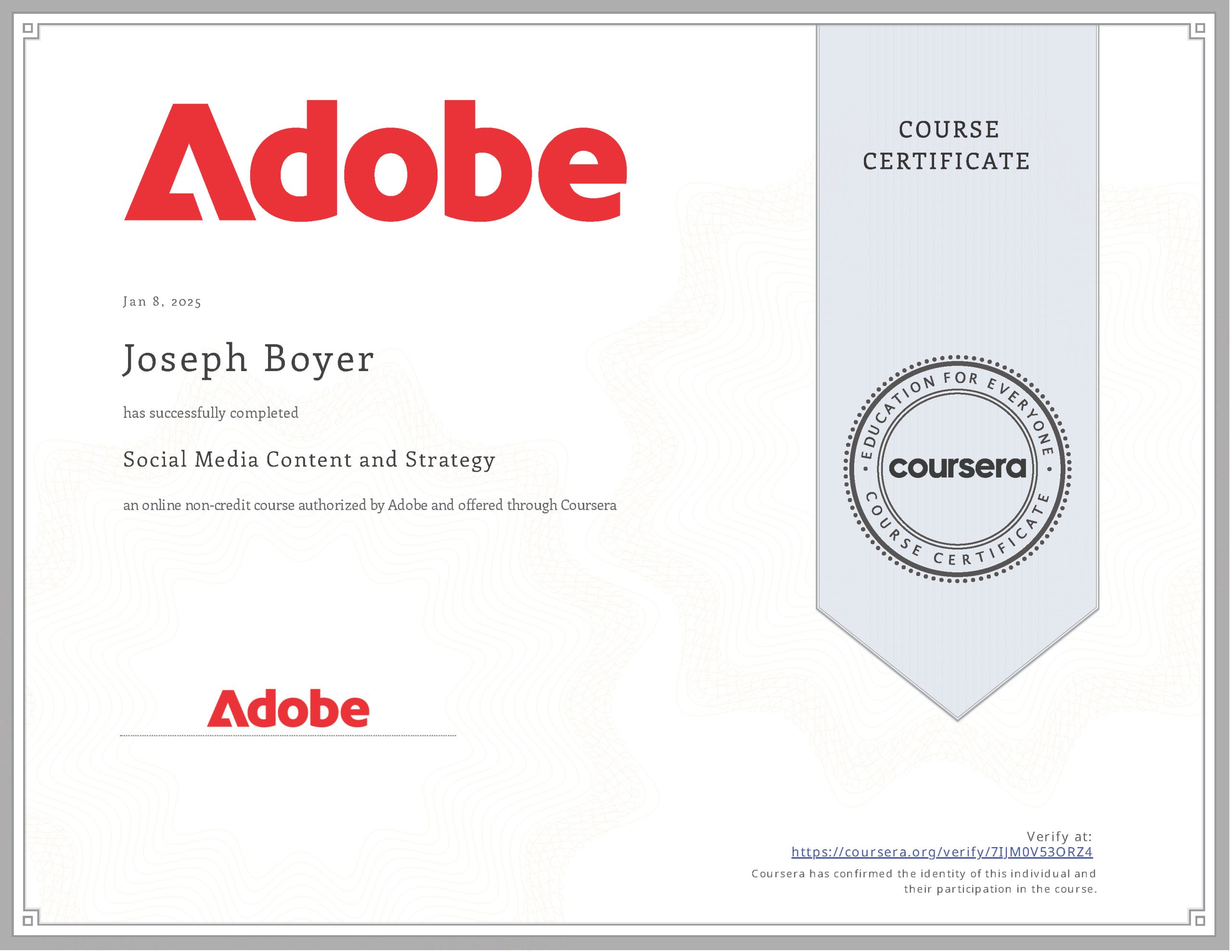Click the COURSE CERTIFICATE heading
This screenshot has height=952, width=1232.
[x=947, y=146]
